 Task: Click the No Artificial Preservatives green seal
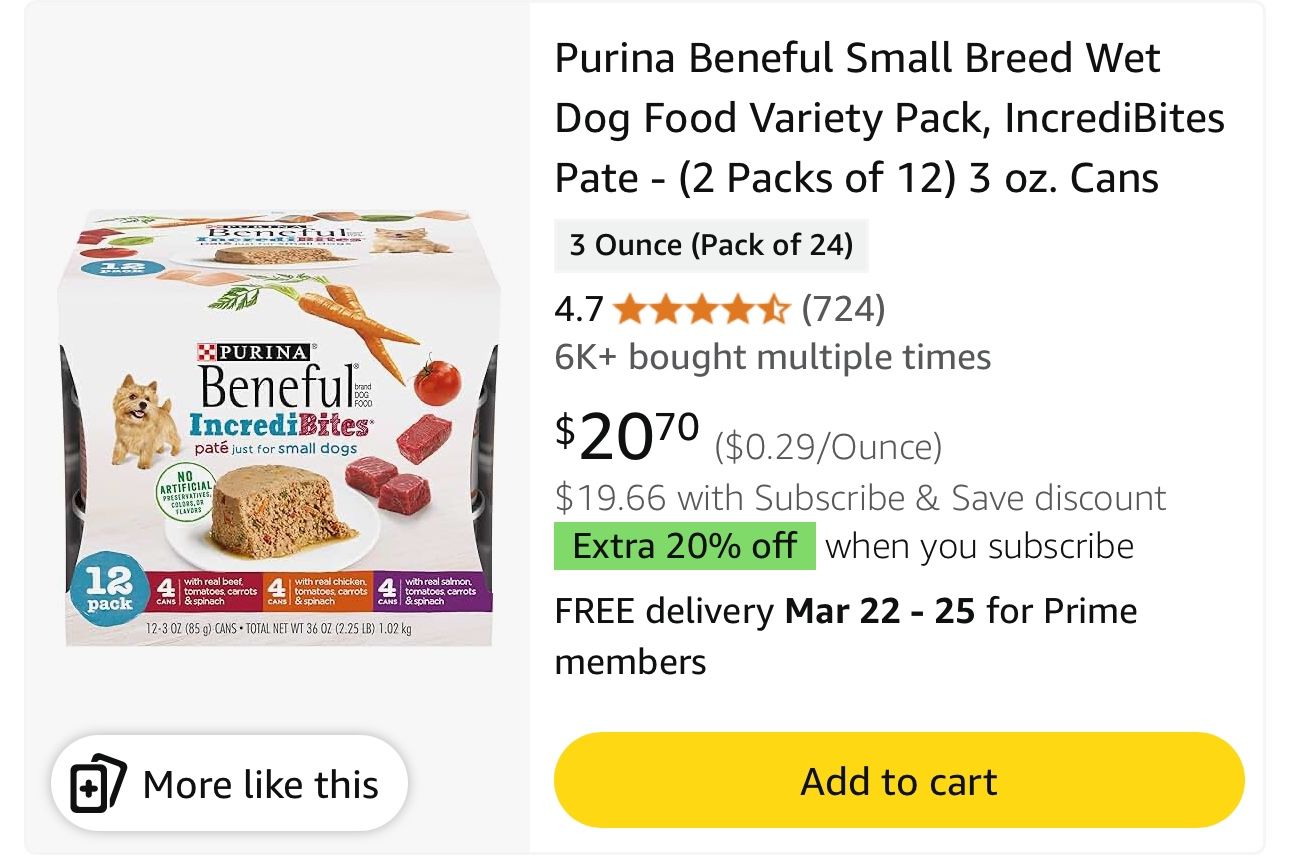tap(183, 492)
